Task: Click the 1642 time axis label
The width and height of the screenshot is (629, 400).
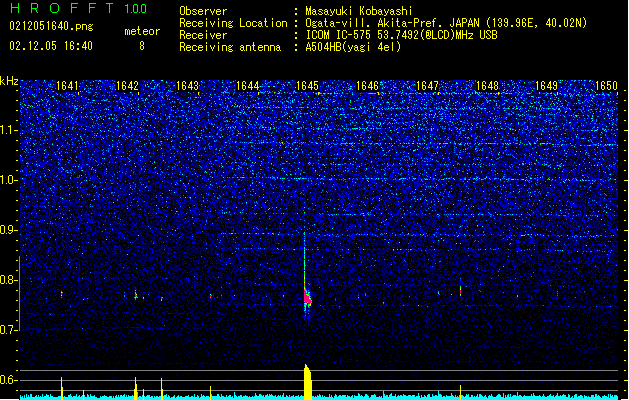Action: [127, 86]
